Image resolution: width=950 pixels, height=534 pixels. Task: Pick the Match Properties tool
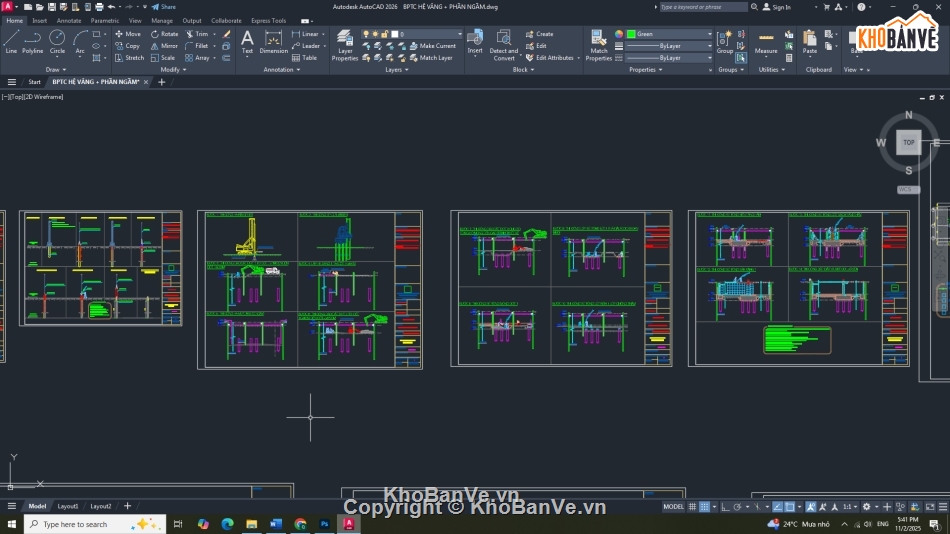[x=598, y=45]
